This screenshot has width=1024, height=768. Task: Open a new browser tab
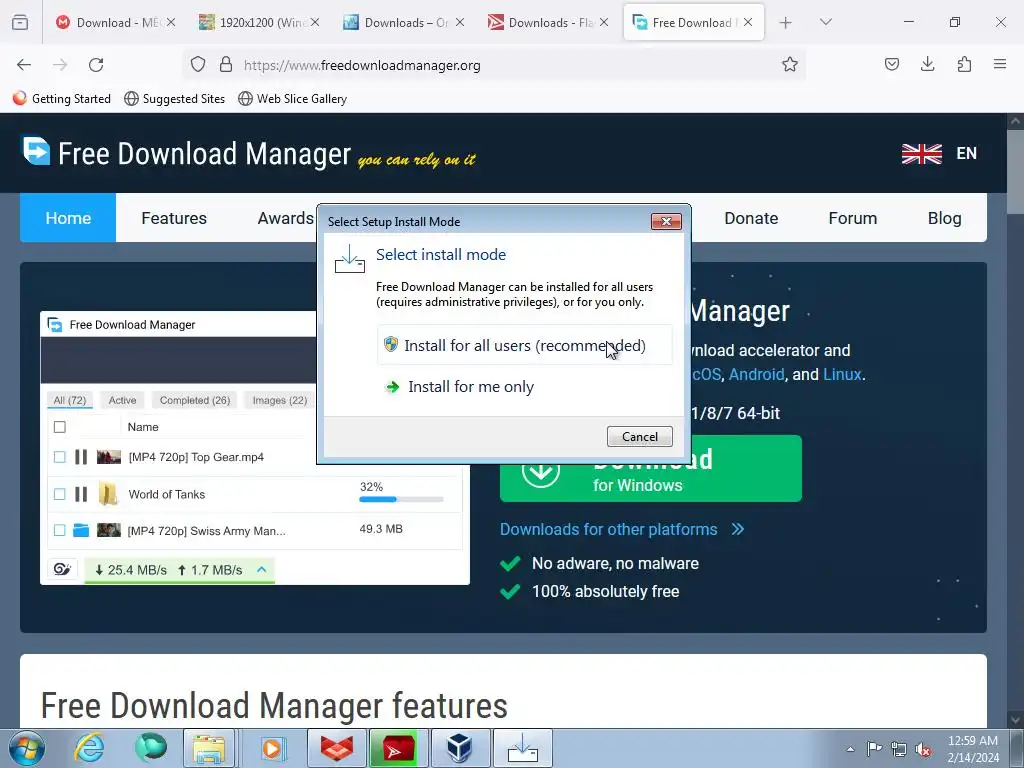pyautogui.click(x=786, y=22)
